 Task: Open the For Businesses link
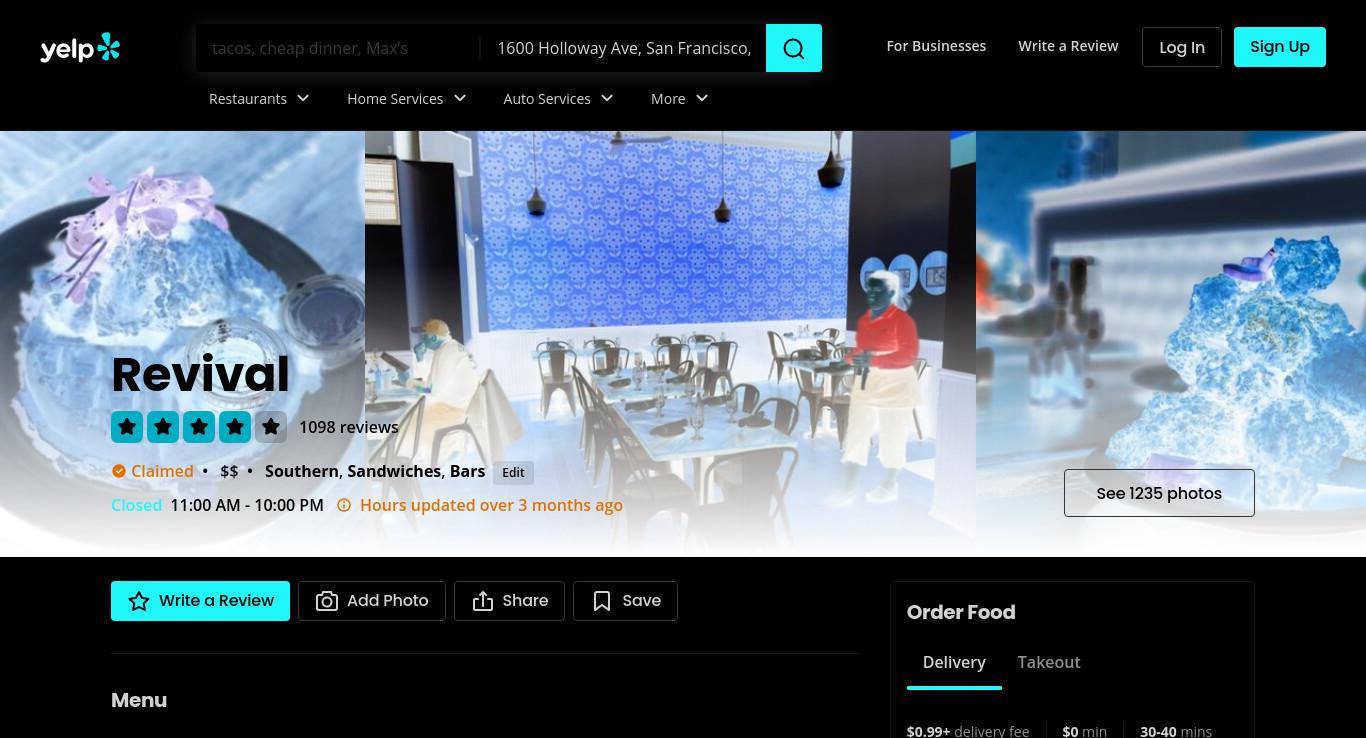[x=936, y=46]
